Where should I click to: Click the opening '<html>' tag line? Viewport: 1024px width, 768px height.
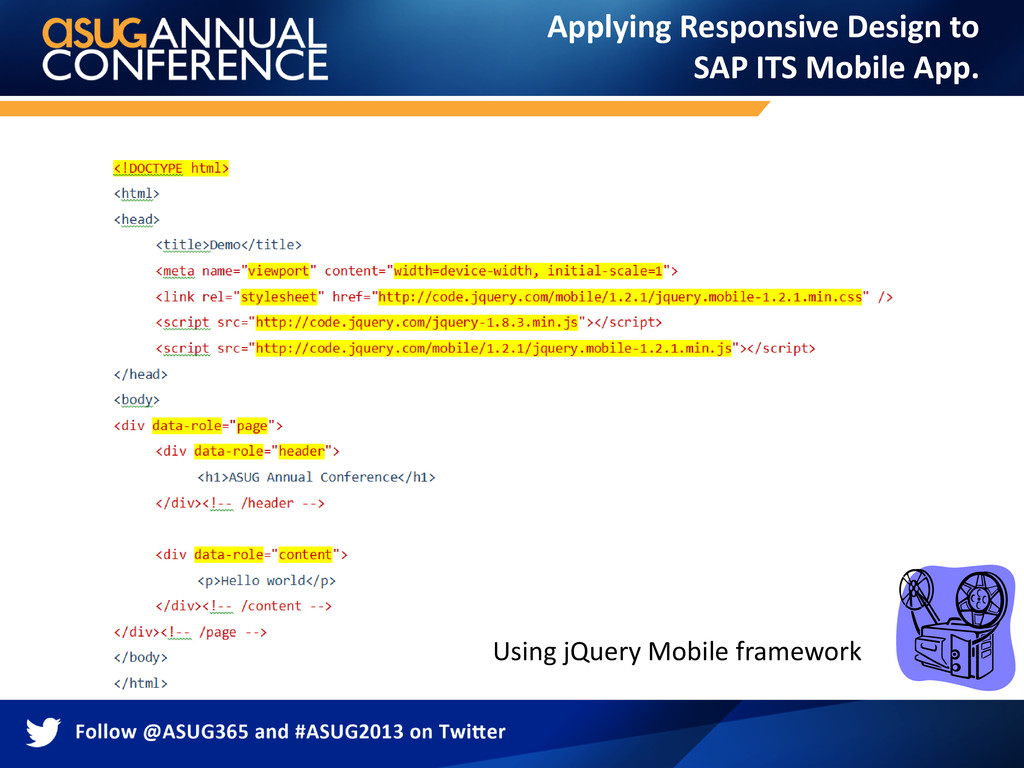click(136, 194)
